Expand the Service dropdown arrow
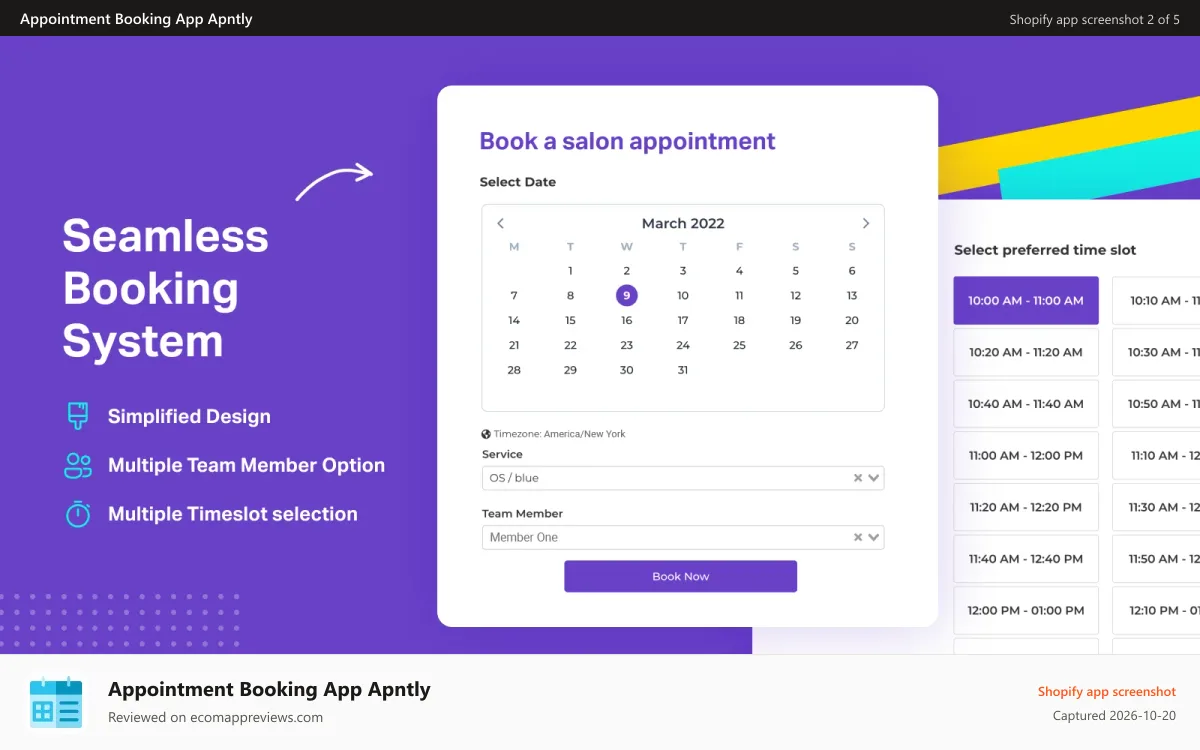 [874, 478]
